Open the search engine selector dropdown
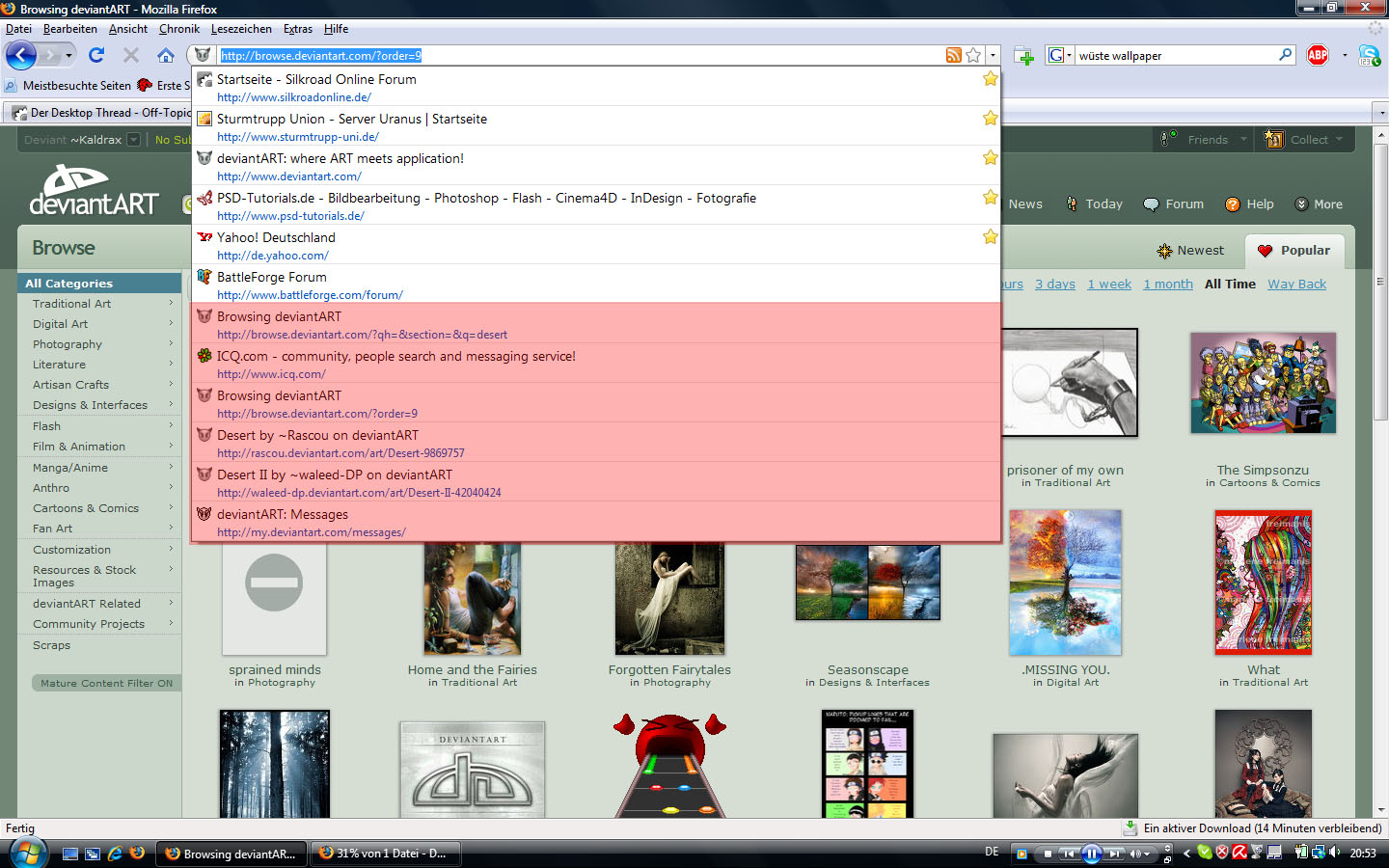 tap(1060, 55)
